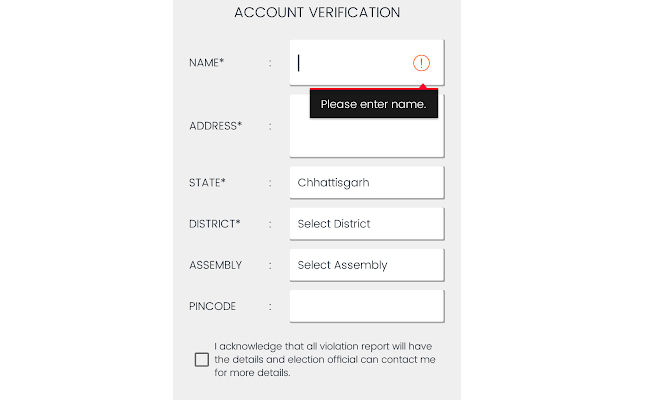The height and width of the screenshot is (400, 659).
Task: Click the red error exclamation icon
Action: tap(421, 63)
